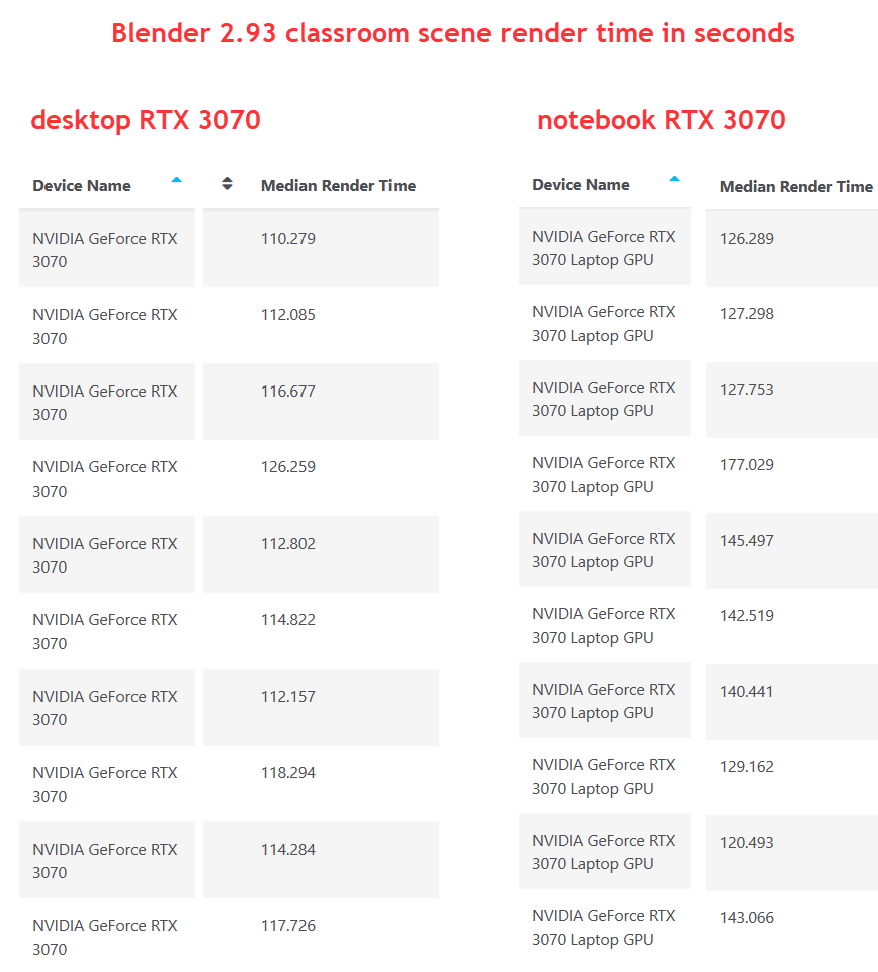878x972 pixels.
Task: Select desktop render time 118.294
Action: (288, 773)
